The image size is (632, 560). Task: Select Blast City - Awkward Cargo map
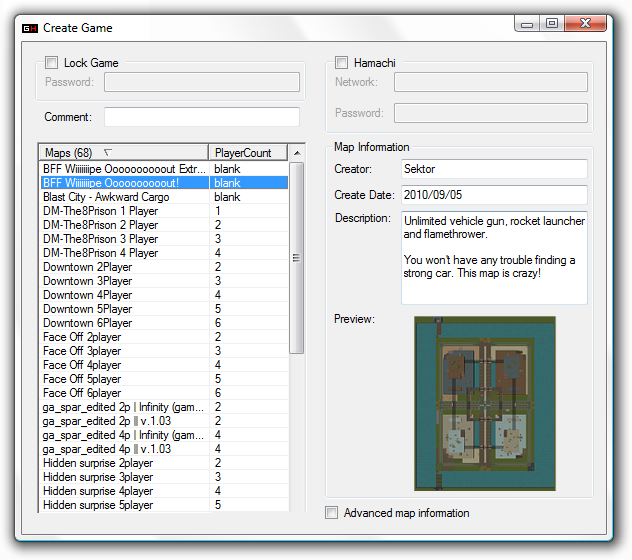click(106, 197)
